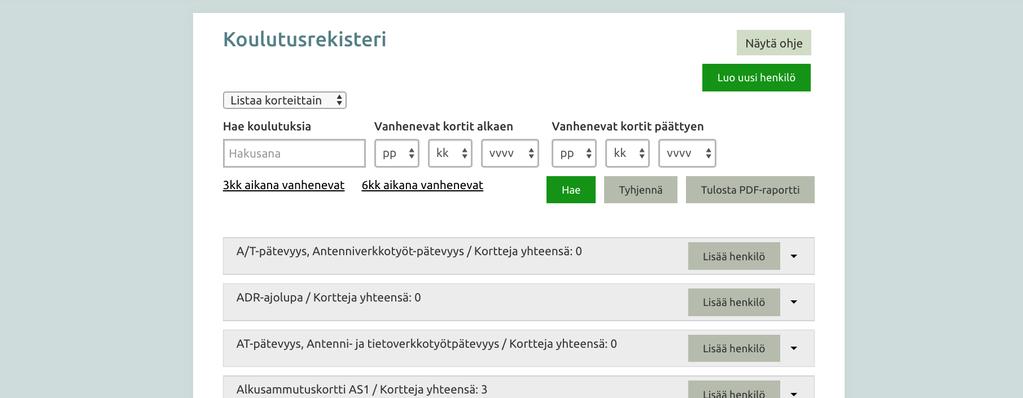This screenshot has width=1023, height=398.
Task: Open the Näytä ohje help button
Action: [x=774, y=43]
